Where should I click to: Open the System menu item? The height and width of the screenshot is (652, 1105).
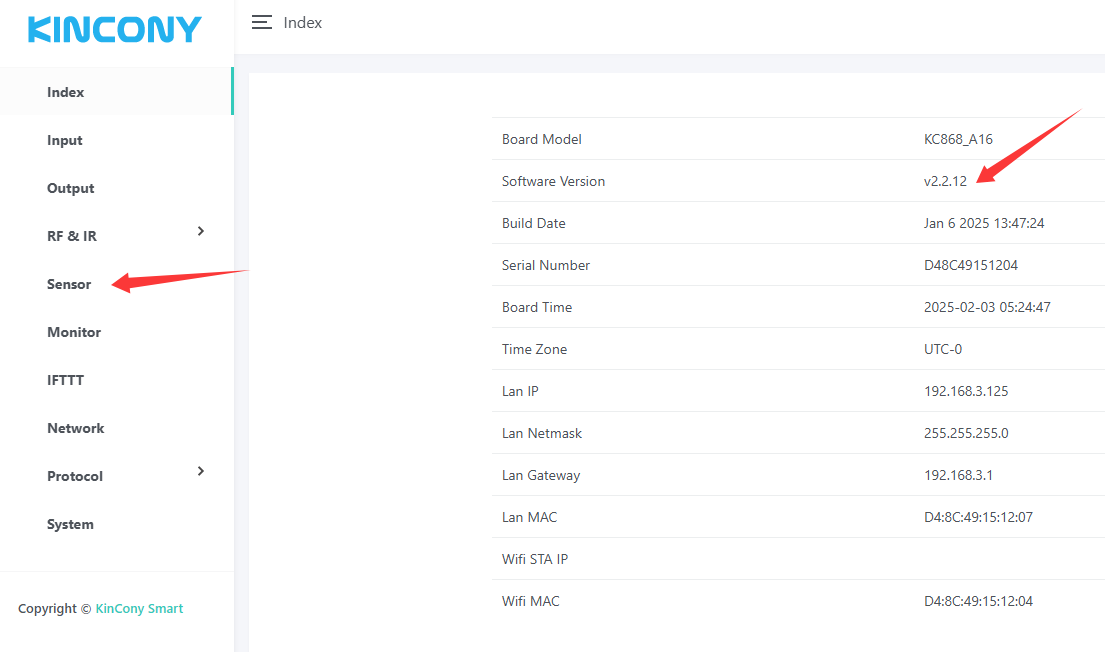tap(70, 524)
